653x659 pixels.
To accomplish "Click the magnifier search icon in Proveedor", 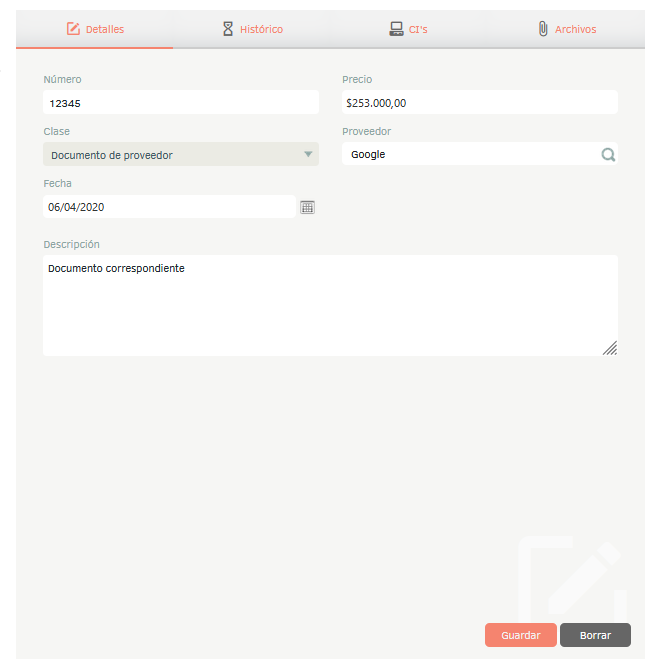I will tap(607, 155).
